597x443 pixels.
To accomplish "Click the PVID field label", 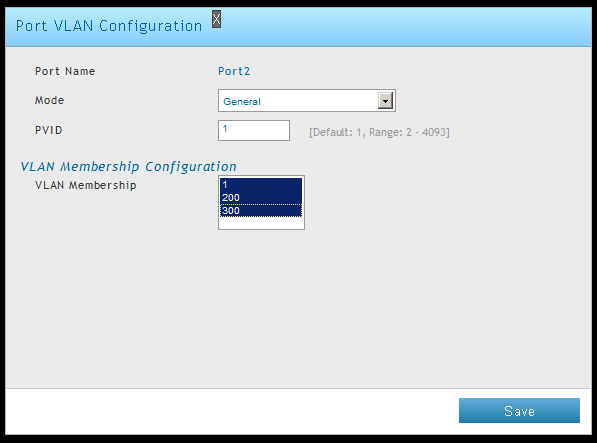I will [x=48, y=130].
